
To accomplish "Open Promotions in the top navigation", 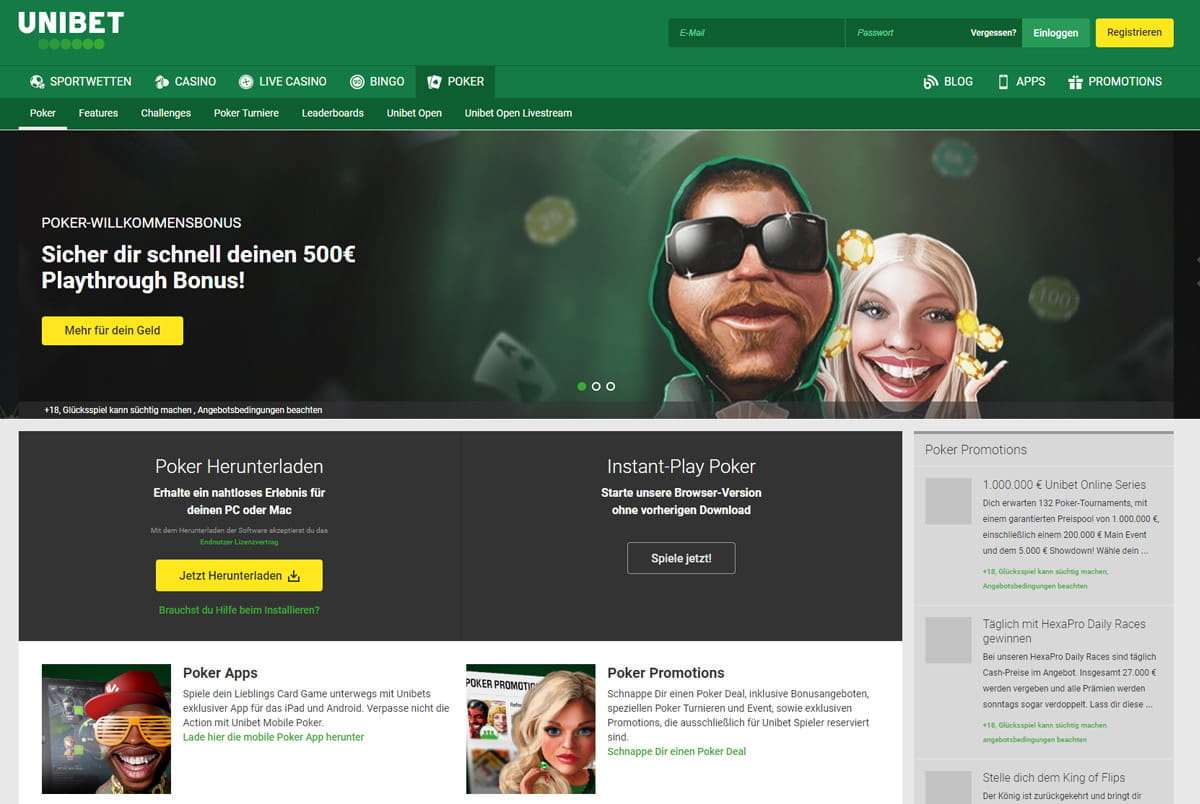I will [1115, 82].
